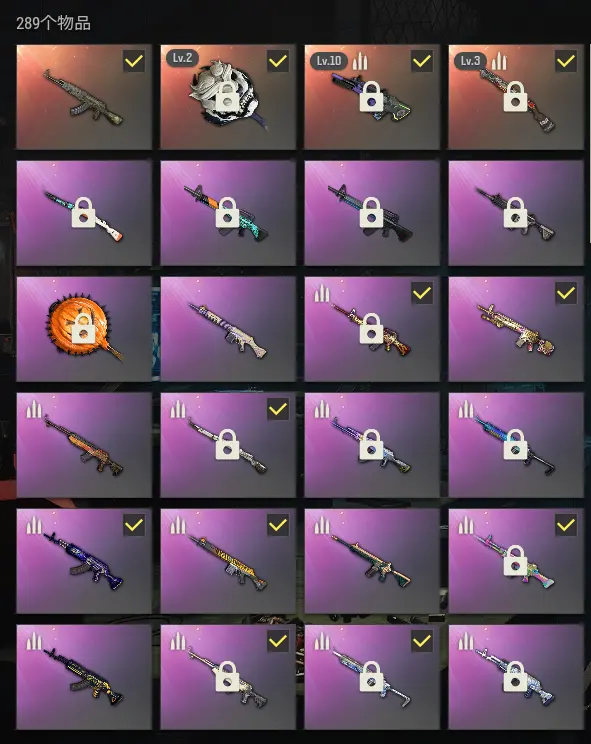Open the orange-tipped M416 skin tile
The width and height of the screenshot is (591, 744).
tap(372, 561)
